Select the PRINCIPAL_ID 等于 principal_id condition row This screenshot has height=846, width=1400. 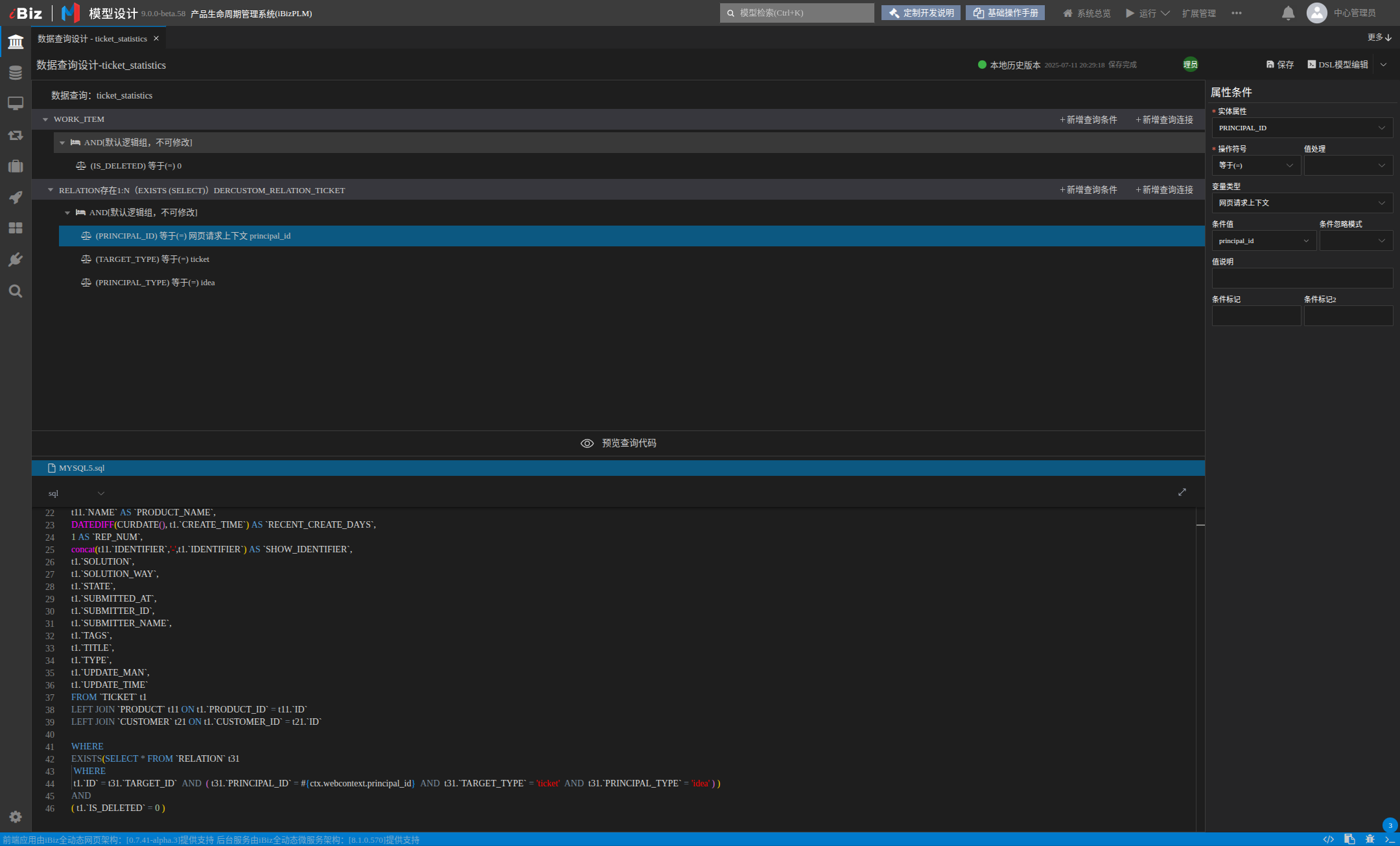pos(632,236)
